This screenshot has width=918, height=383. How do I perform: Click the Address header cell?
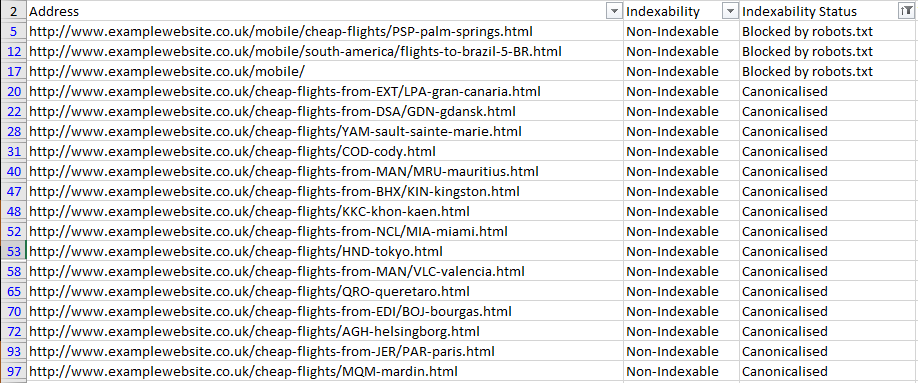click(x=325, y=11)
